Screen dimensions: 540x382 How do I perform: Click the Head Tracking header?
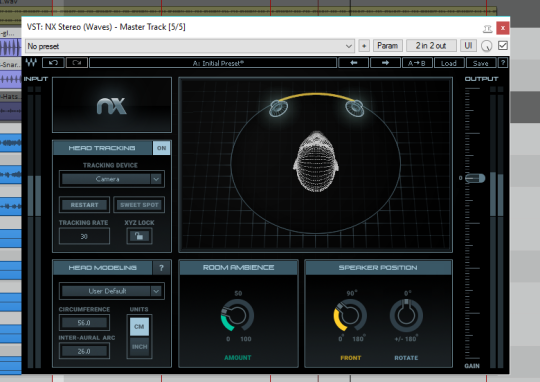coord(102,148)
